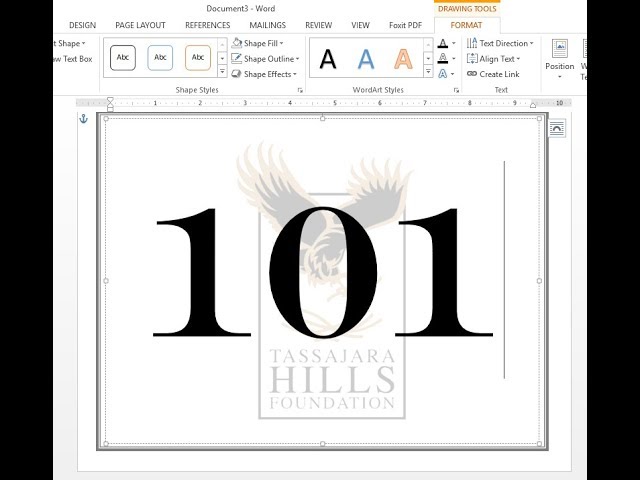Click the Text Fill icon
This screenshot has width=640, height=480.
tap(443, 43)
